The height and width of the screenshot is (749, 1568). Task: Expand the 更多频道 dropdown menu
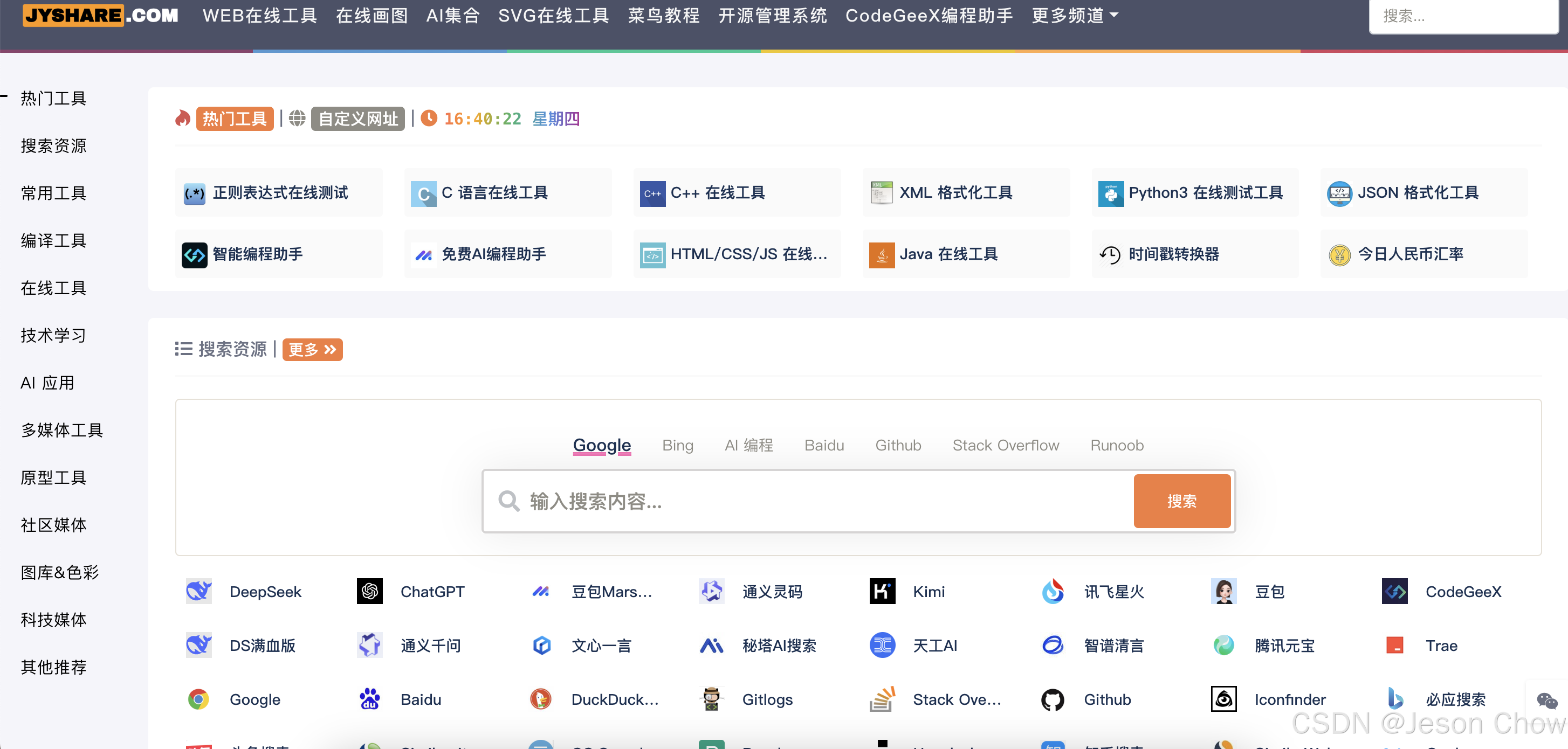click(x=1075, y=15)
